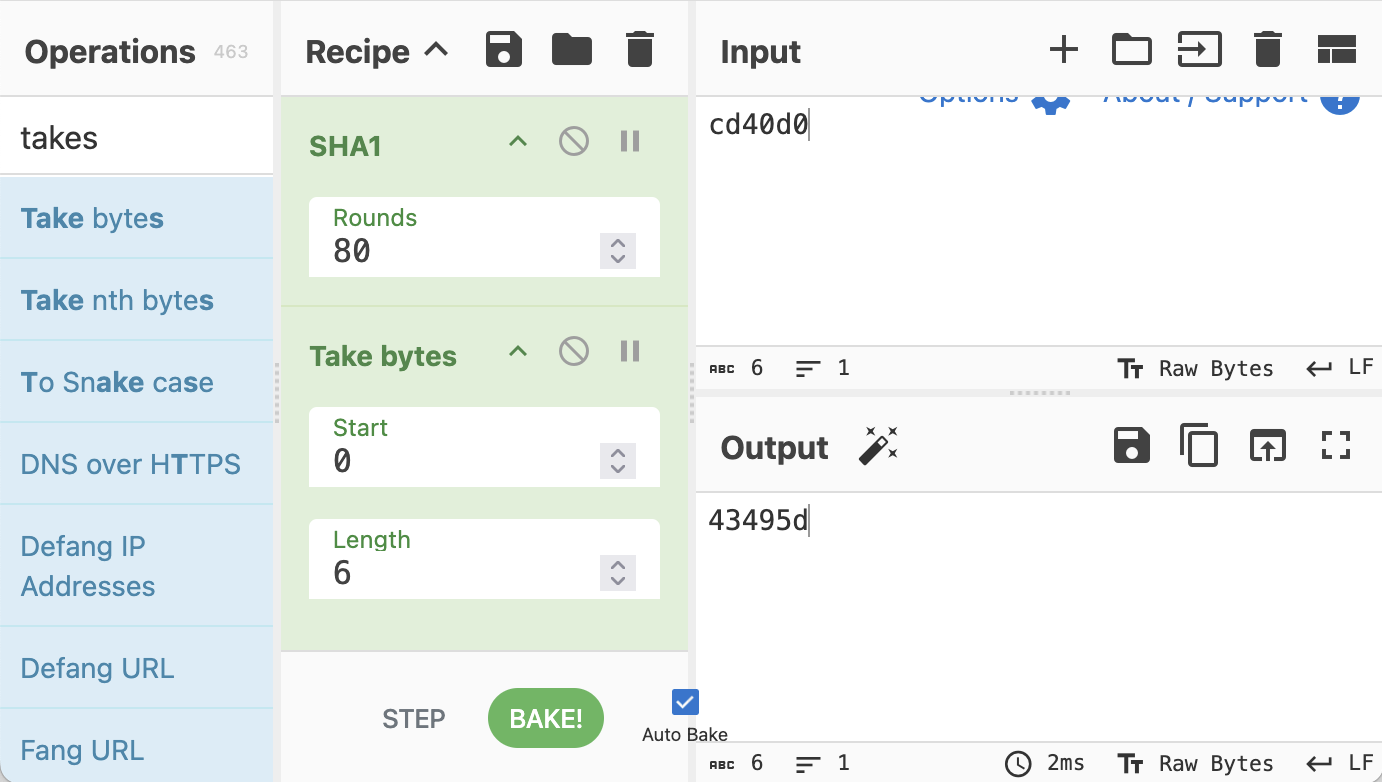Maximise the output pane
Image resolution: width=1382 pixels, height=782 pixels.
(x=1336, y=446)
